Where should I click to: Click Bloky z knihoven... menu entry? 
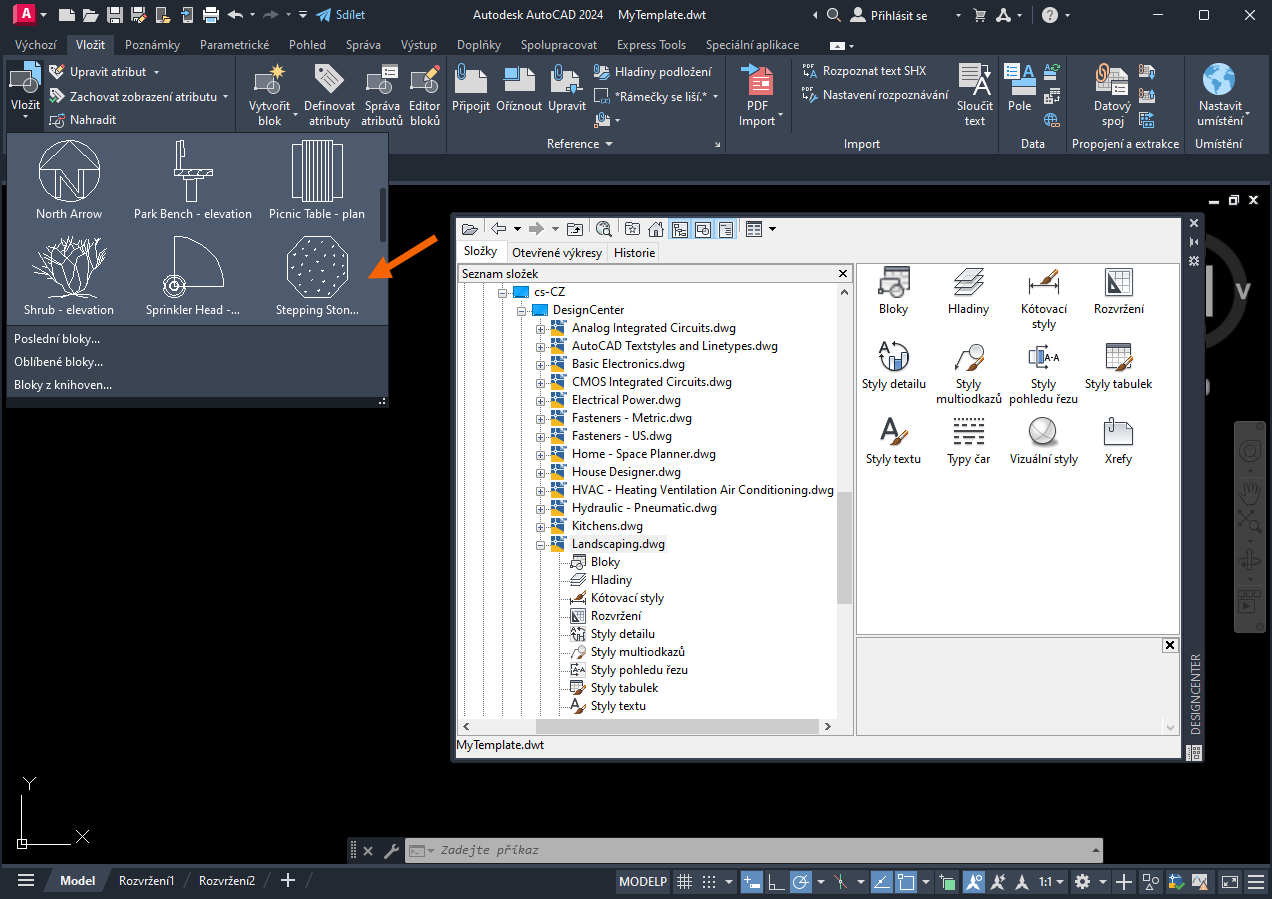(63, 385)
